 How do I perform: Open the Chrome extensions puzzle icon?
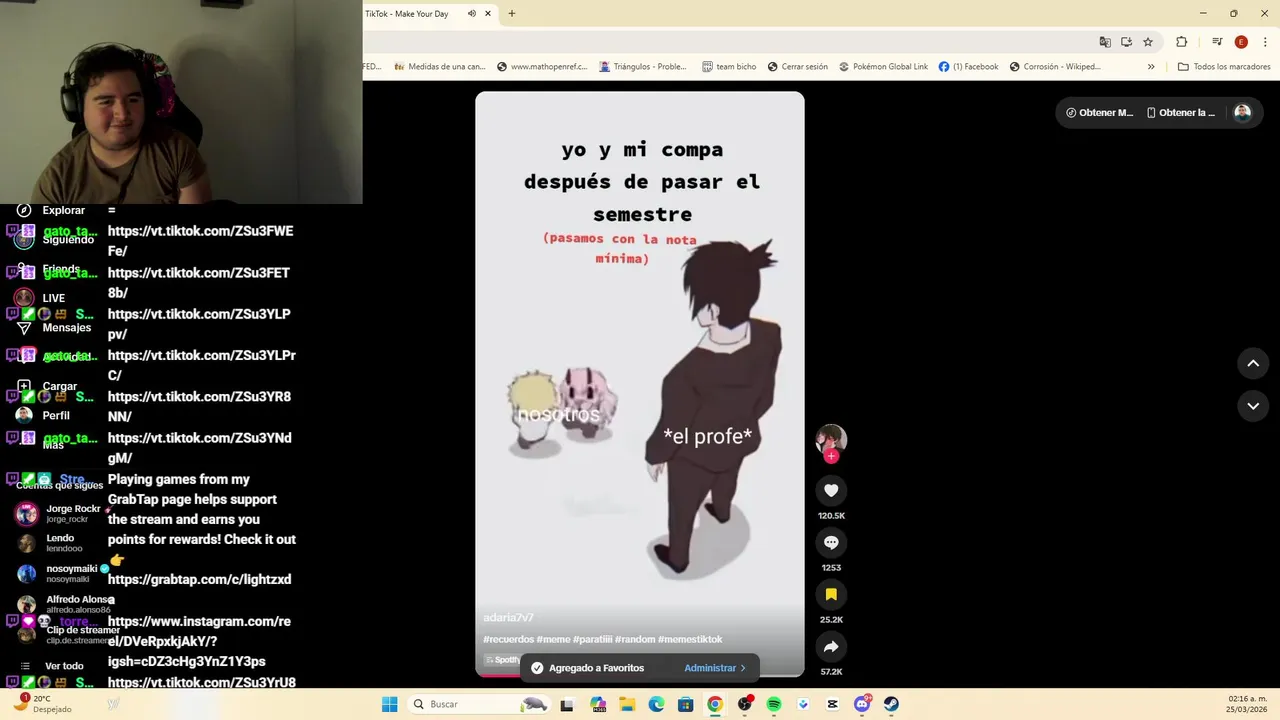coord(1181,42)
